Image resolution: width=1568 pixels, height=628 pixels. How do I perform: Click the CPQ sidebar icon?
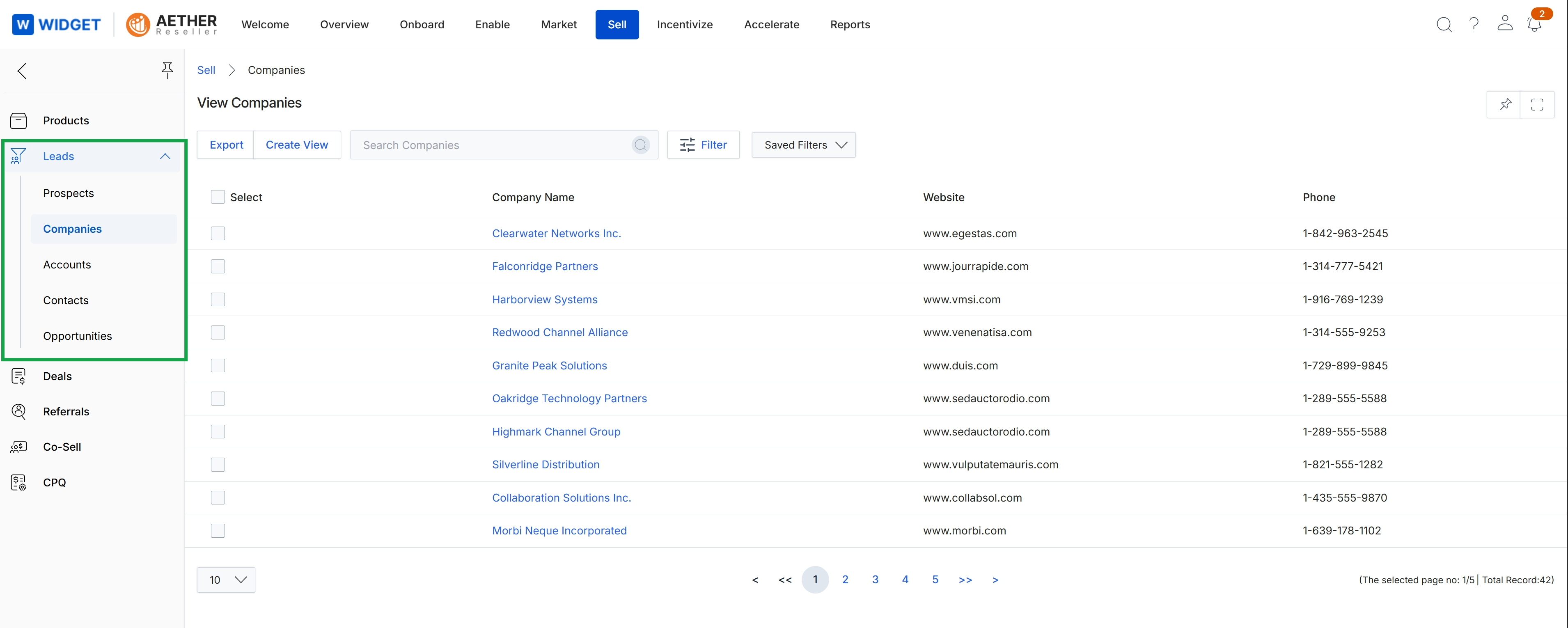click(19, 483)
